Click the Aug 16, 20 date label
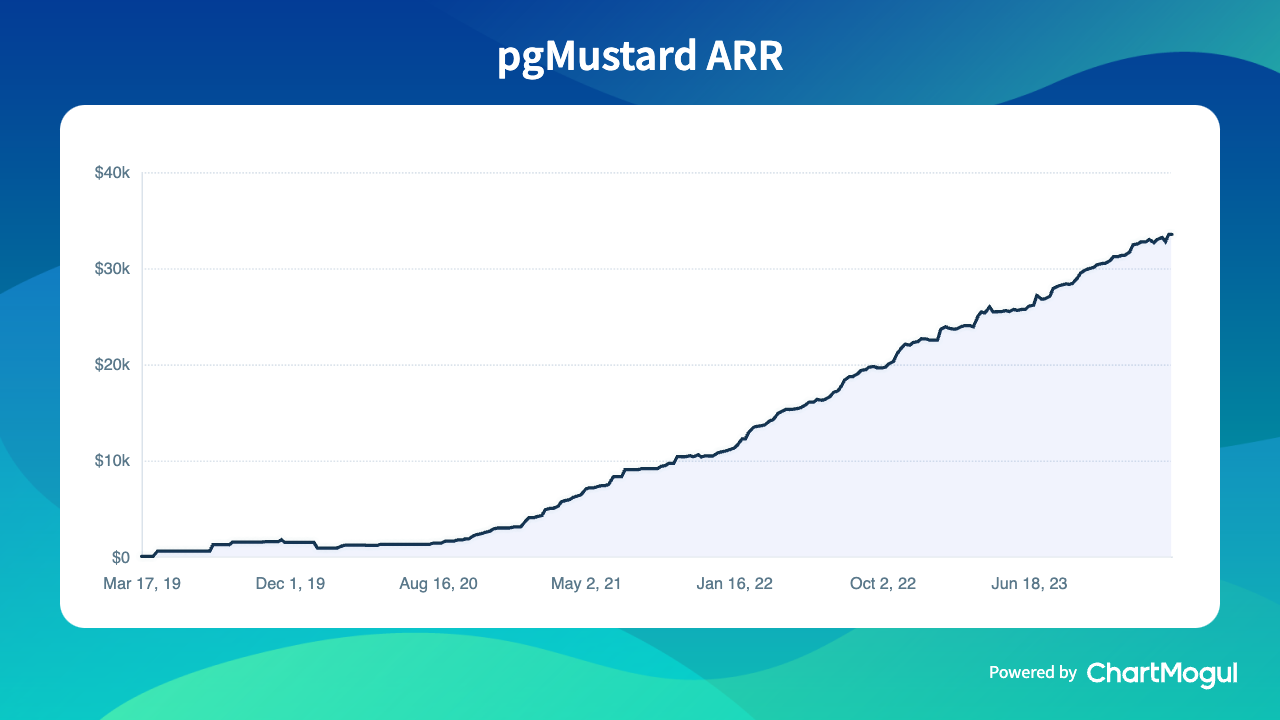 click(438, 584)
